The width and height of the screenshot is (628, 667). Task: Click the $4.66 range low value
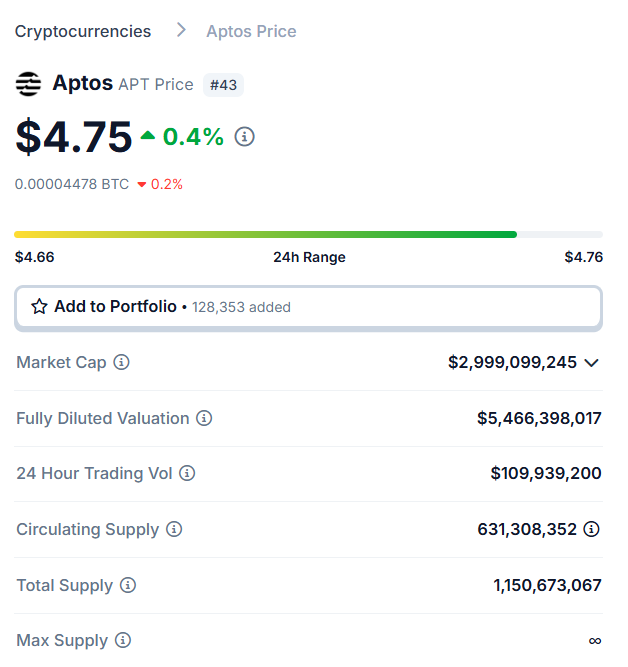(x=34, y=257)
